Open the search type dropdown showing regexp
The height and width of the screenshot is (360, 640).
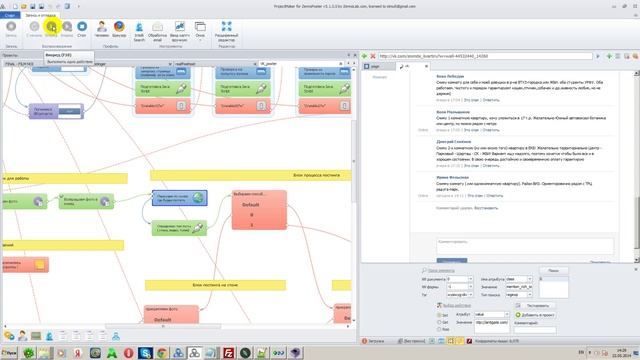point(529,295)
